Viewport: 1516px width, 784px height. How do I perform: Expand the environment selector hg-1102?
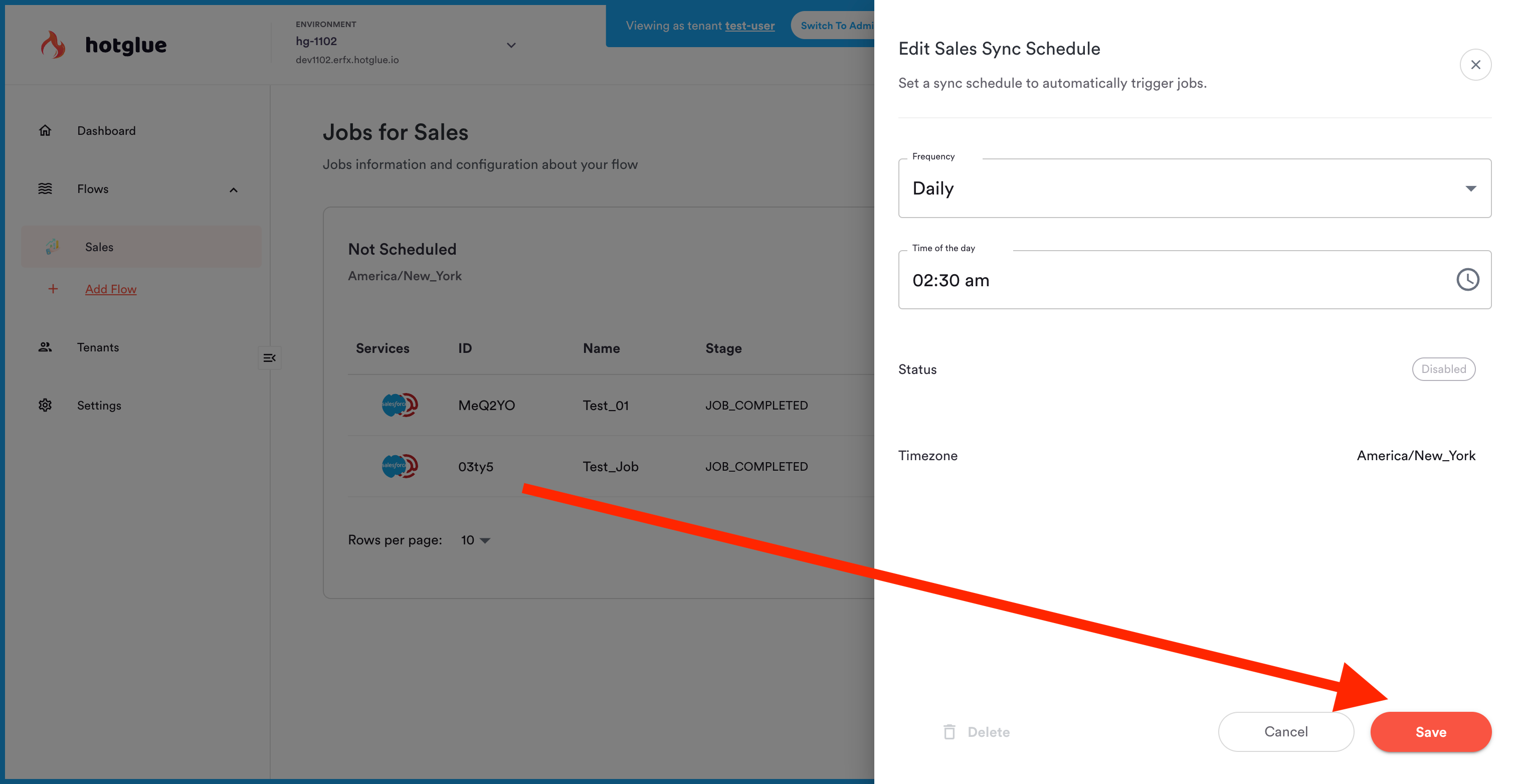(x=511, y=45)
